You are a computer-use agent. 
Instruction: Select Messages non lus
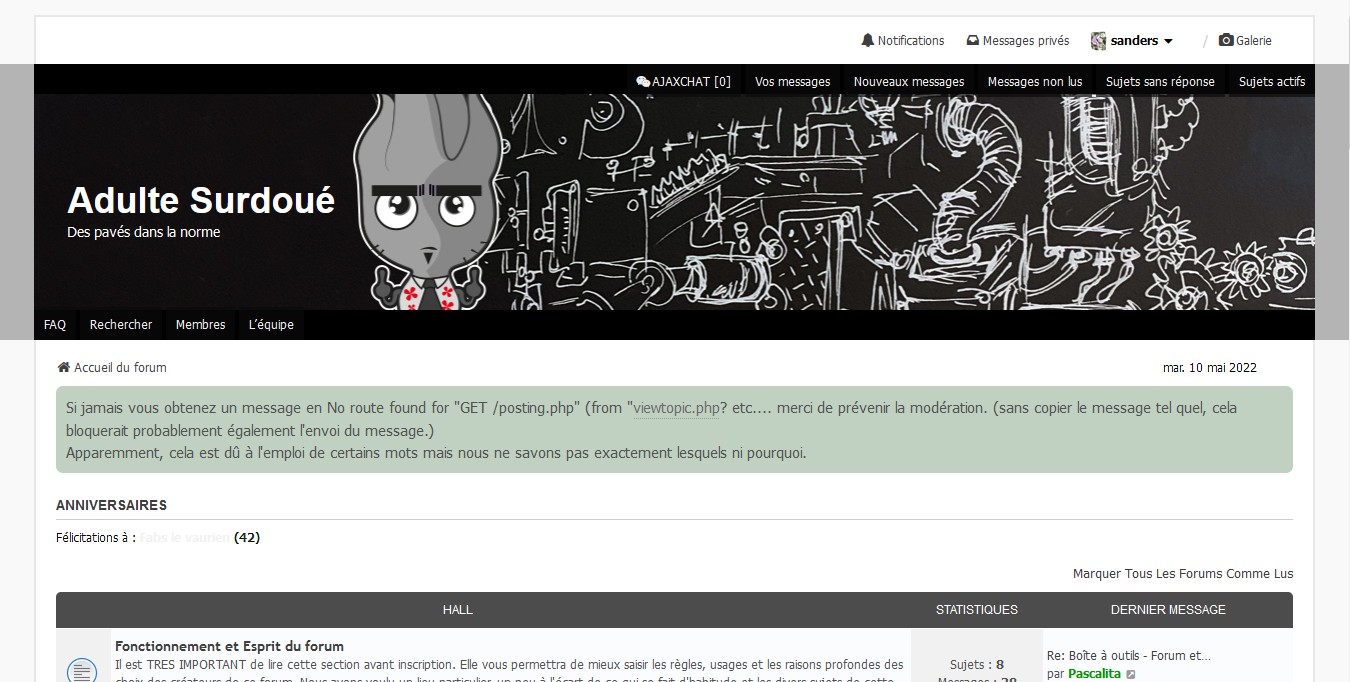(1034, 82)
